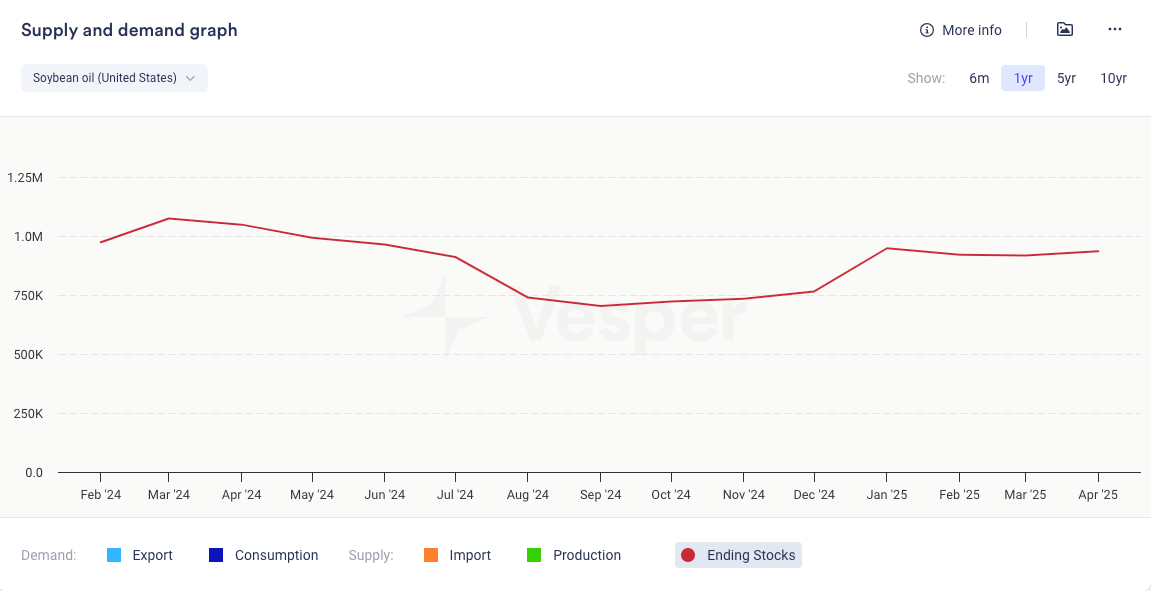
Task: Select the 1yr time range
Action: pos(1023,78)
